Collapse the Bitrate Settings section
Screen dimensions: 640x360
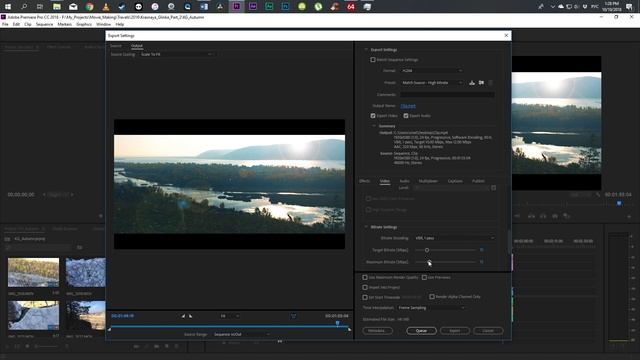tap(366, 227)
